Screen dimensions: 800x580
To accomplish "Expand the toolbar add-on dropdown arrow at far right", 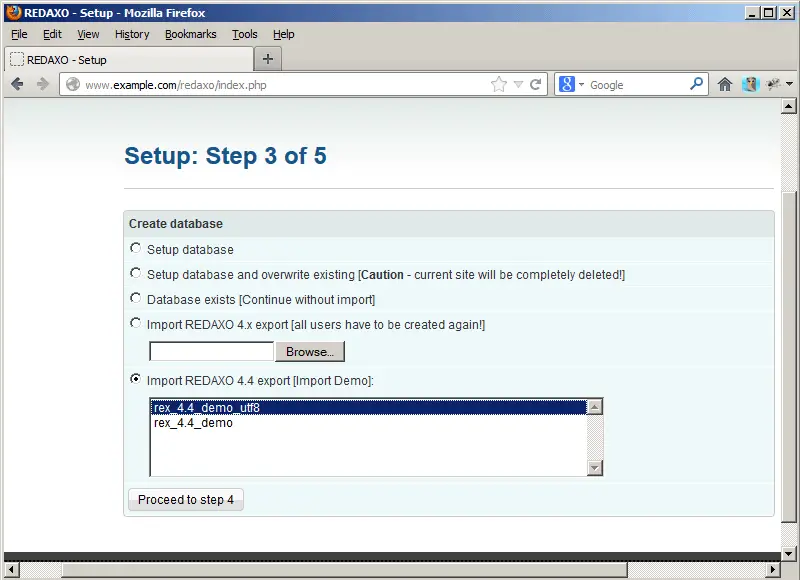I will point(789,85).
